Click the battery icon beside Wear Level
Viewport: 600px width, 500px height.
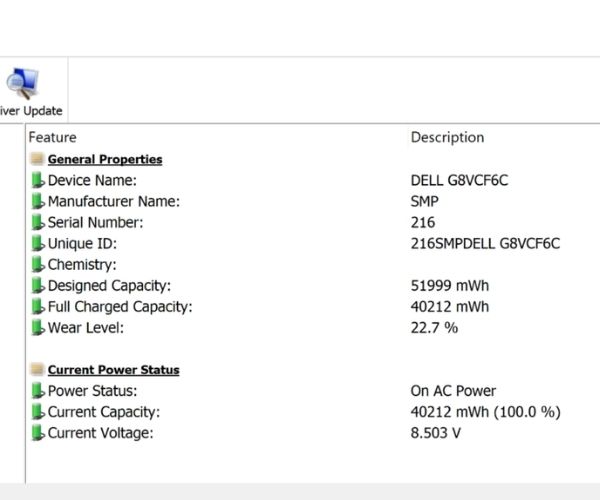point(38,328)
